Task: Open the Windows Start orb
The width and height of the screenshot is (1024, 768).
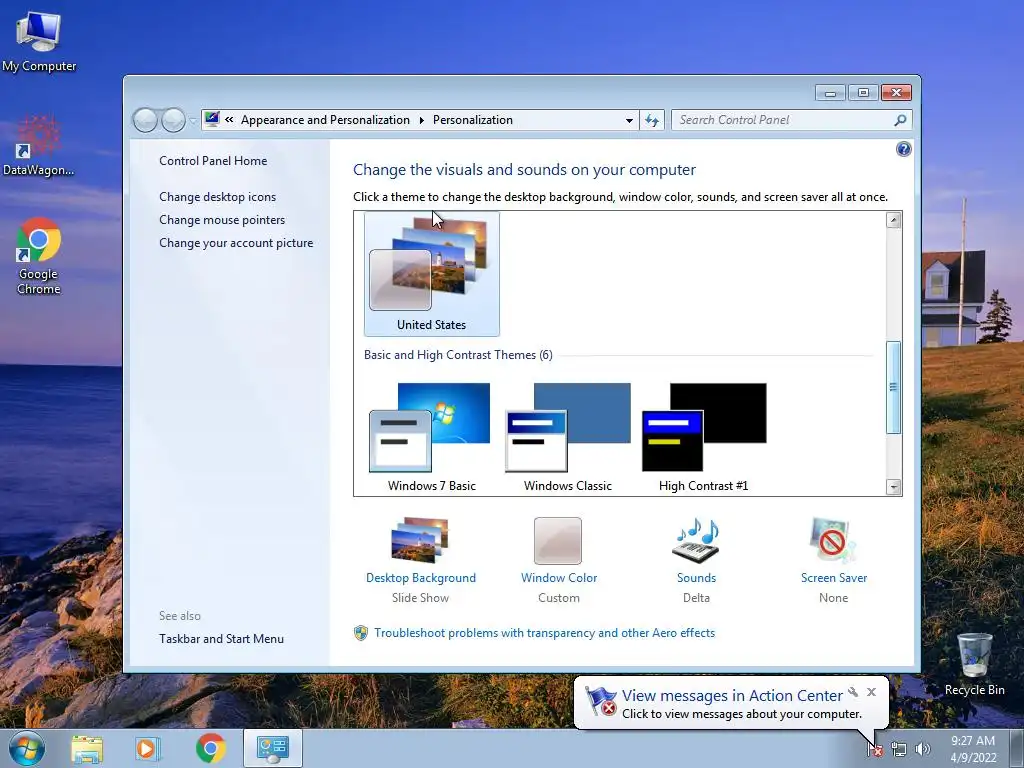Action: (x=27, y=748)
